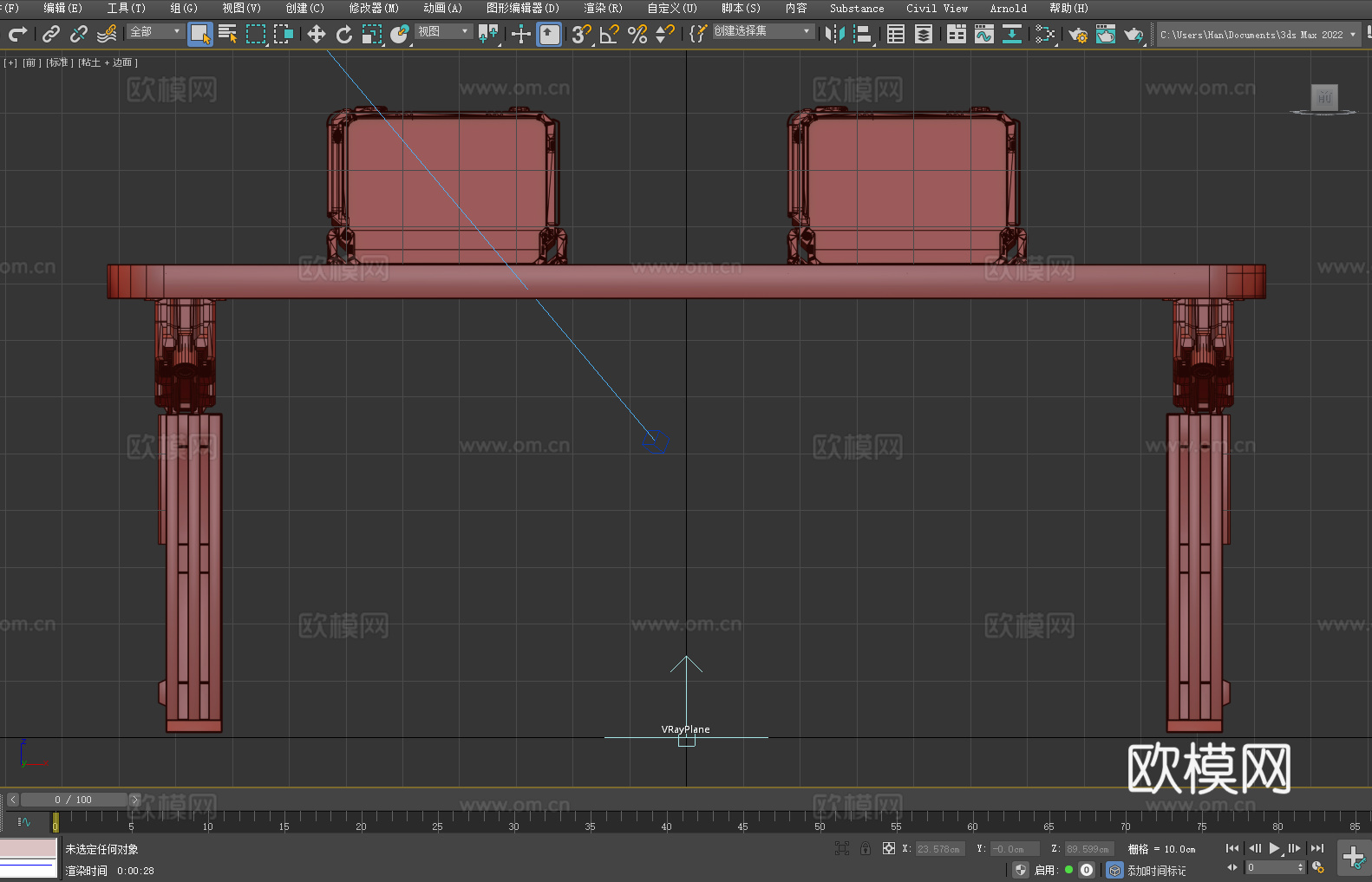Open the reference coordinate system 视图 dropdown

pyautogui.click(x=443, y=31)
